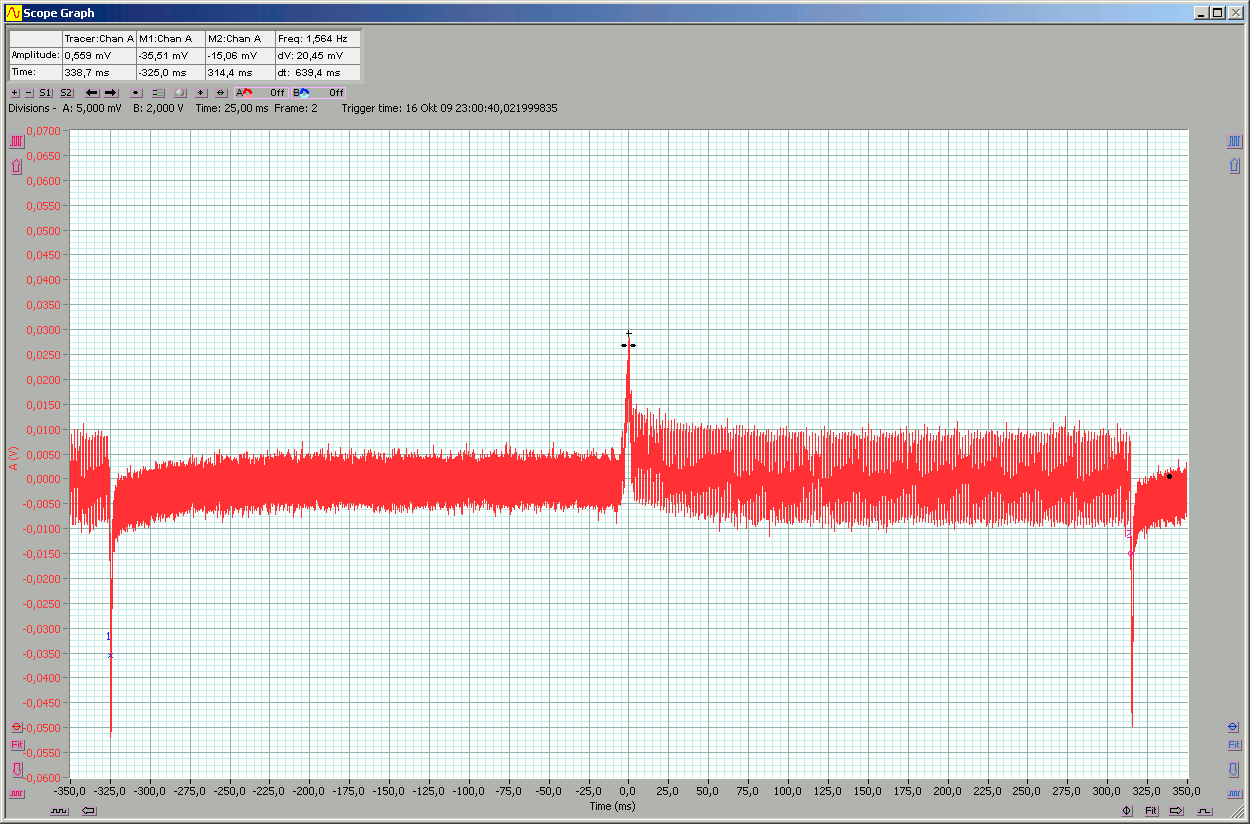Click time axis compress-waveform icon at bottom left

pos(60,810)
